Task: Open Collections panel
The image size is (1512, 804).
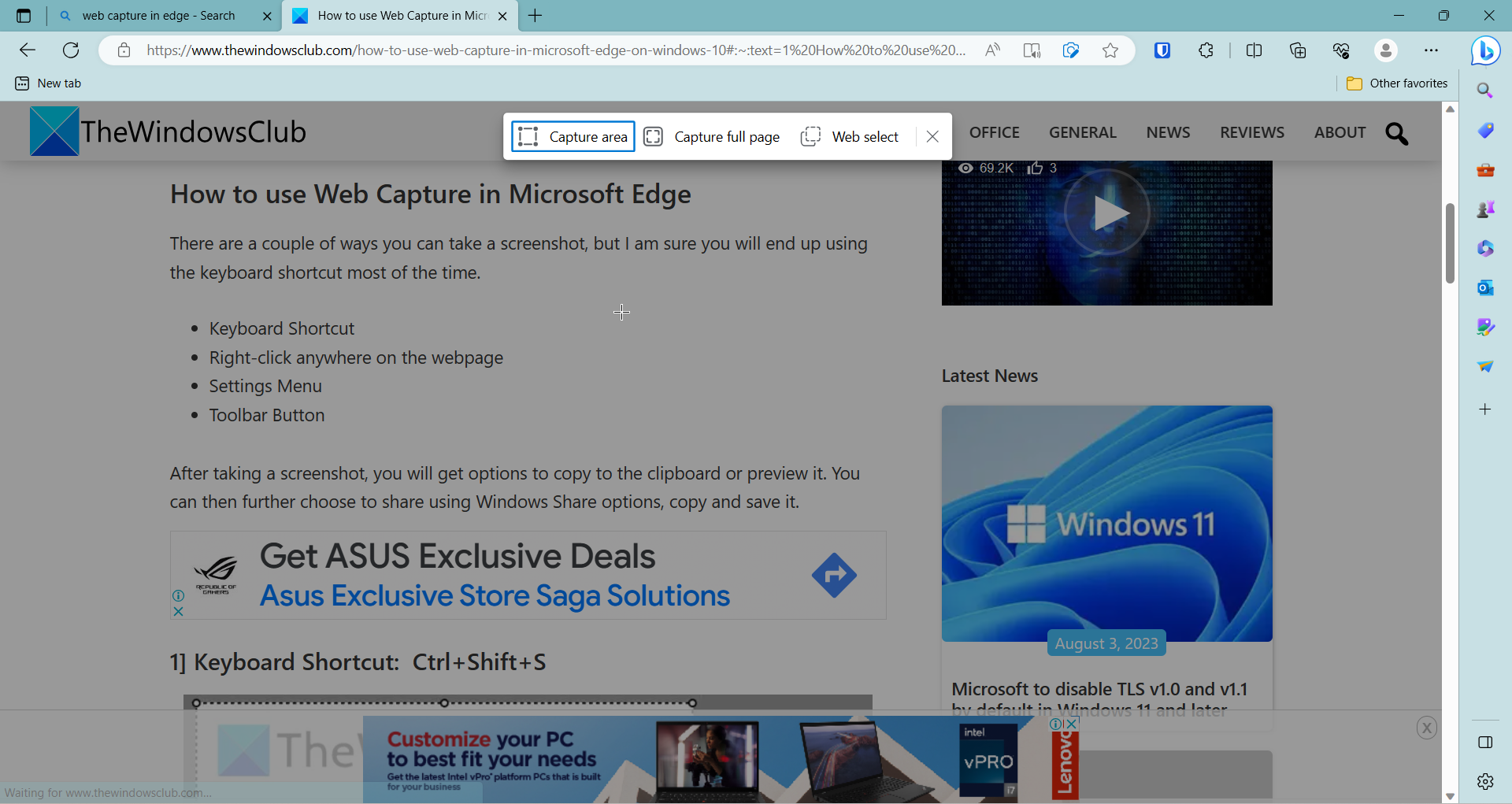Action: (1298, 50)
